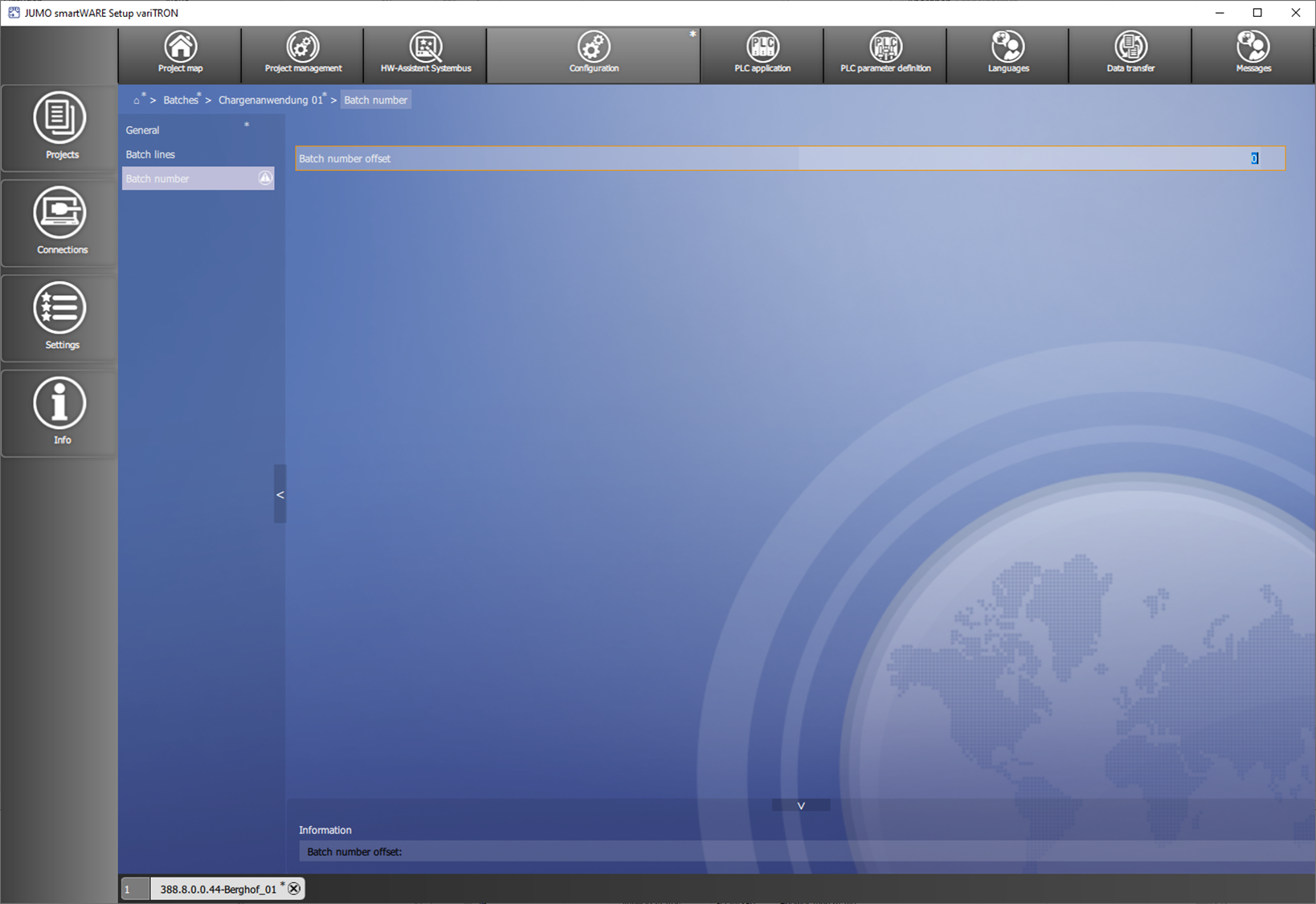Collapse the Information panel chevron
Screen dimensions: 1316x904
pos(801,805)
